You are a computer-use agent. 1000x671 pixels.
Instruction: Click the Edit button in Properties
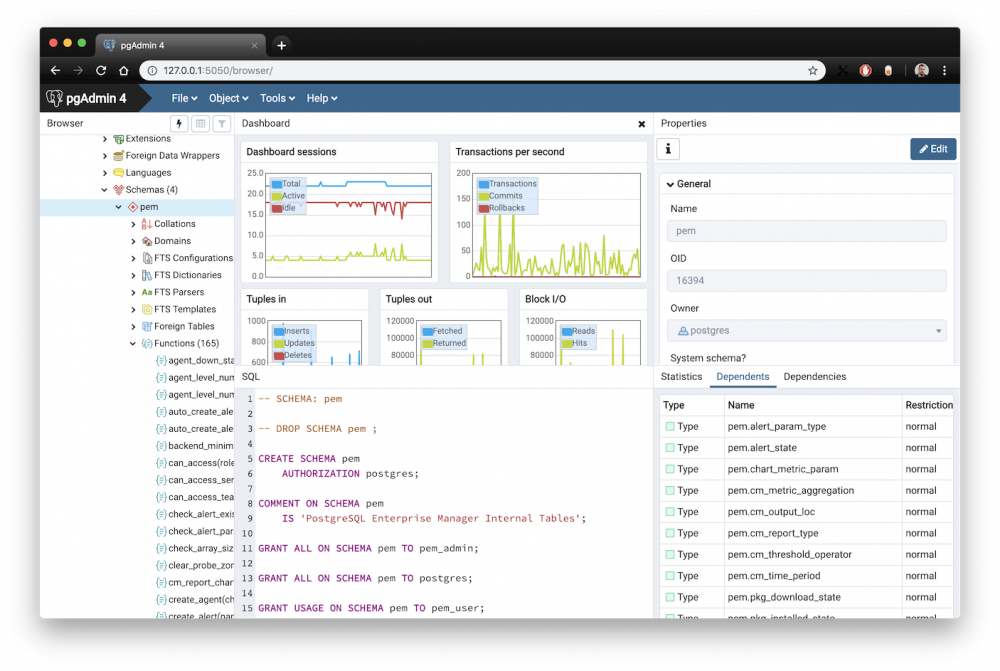click(x=933, y=149)
